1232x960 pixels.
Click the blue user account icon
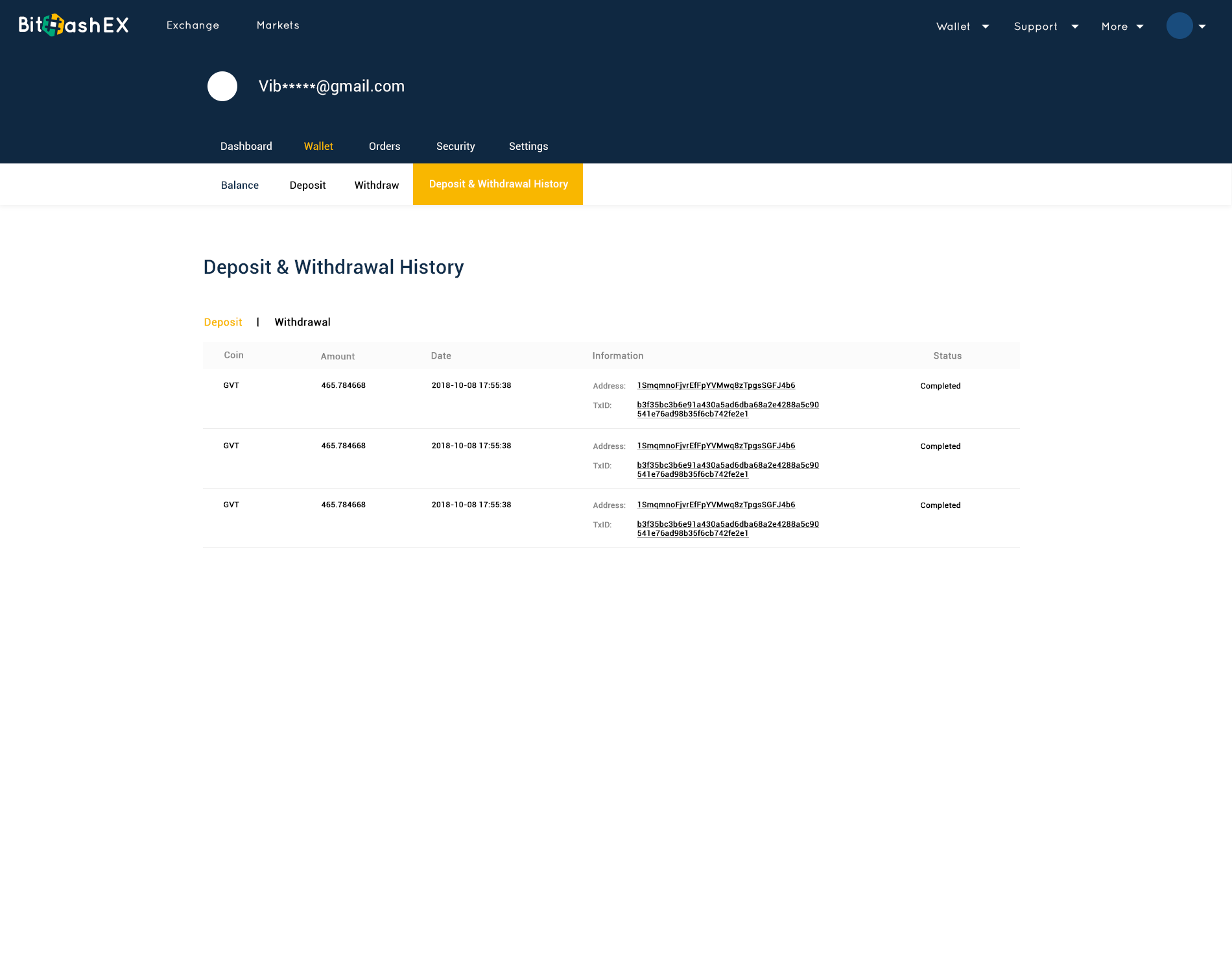1179,26
